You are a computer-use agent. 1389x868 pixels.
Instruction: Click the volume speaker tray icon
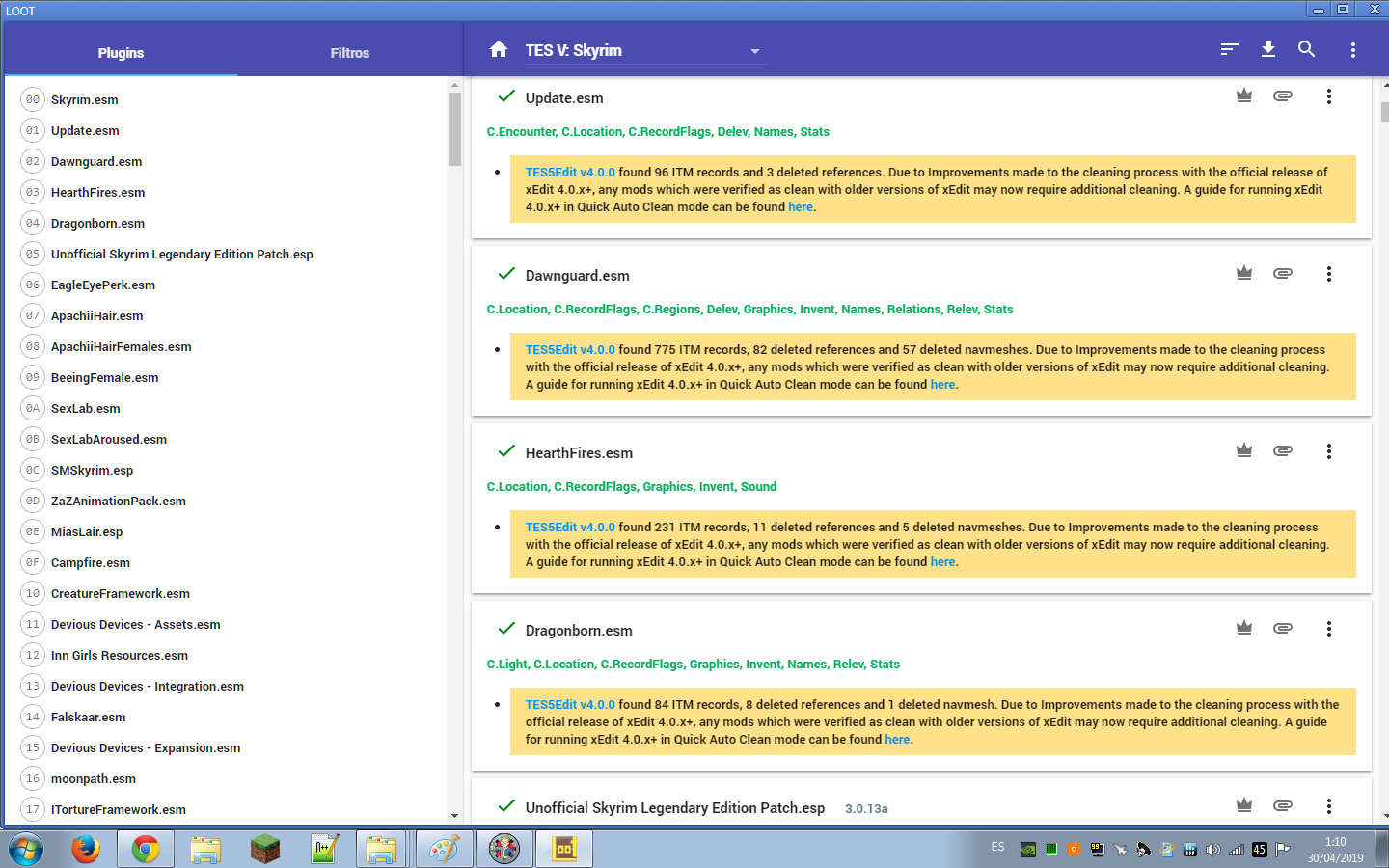click(x=1213, y=850)
